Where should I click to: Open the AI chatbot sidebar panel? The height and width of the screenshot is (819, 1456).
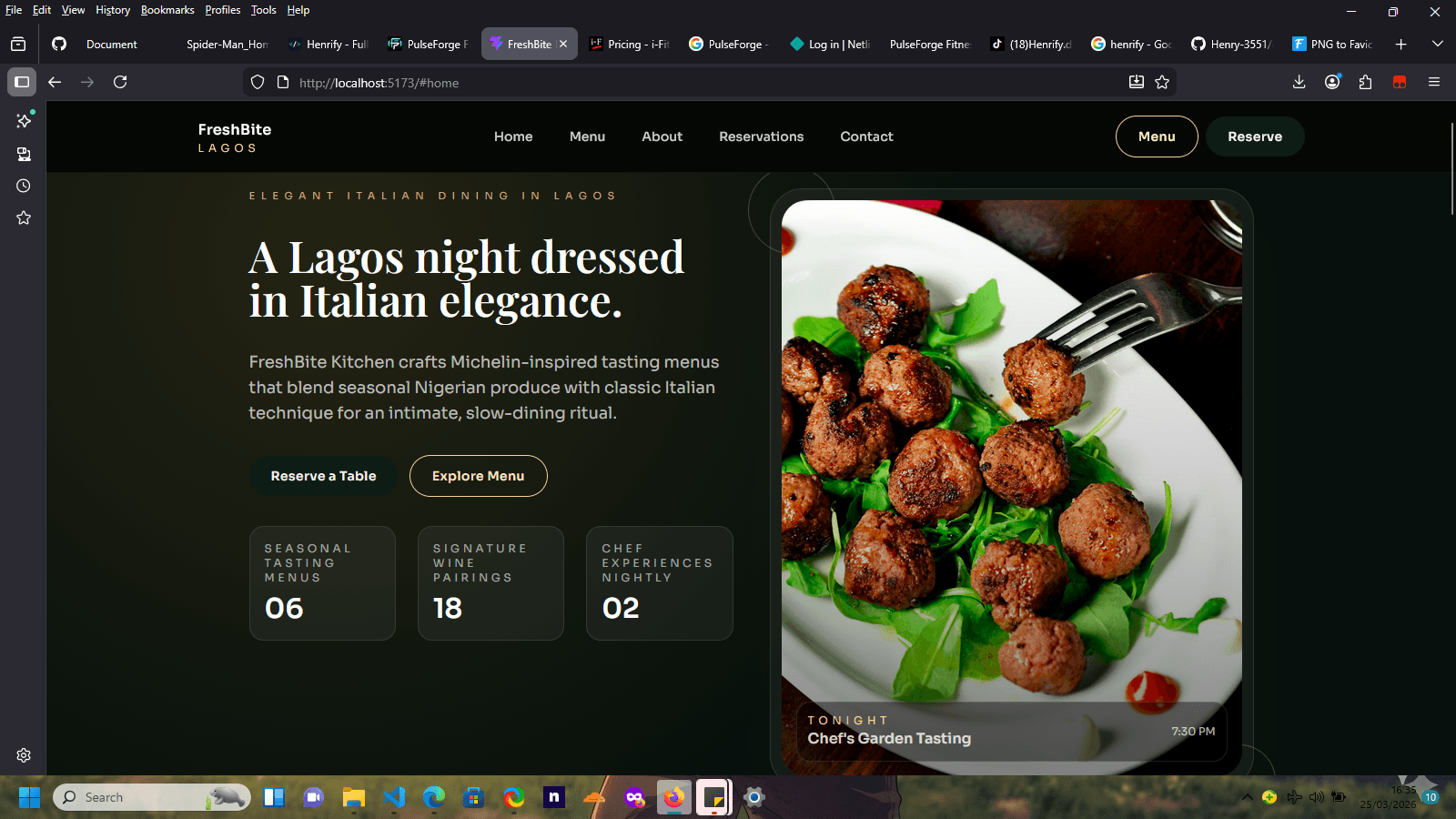coord(24,120)
